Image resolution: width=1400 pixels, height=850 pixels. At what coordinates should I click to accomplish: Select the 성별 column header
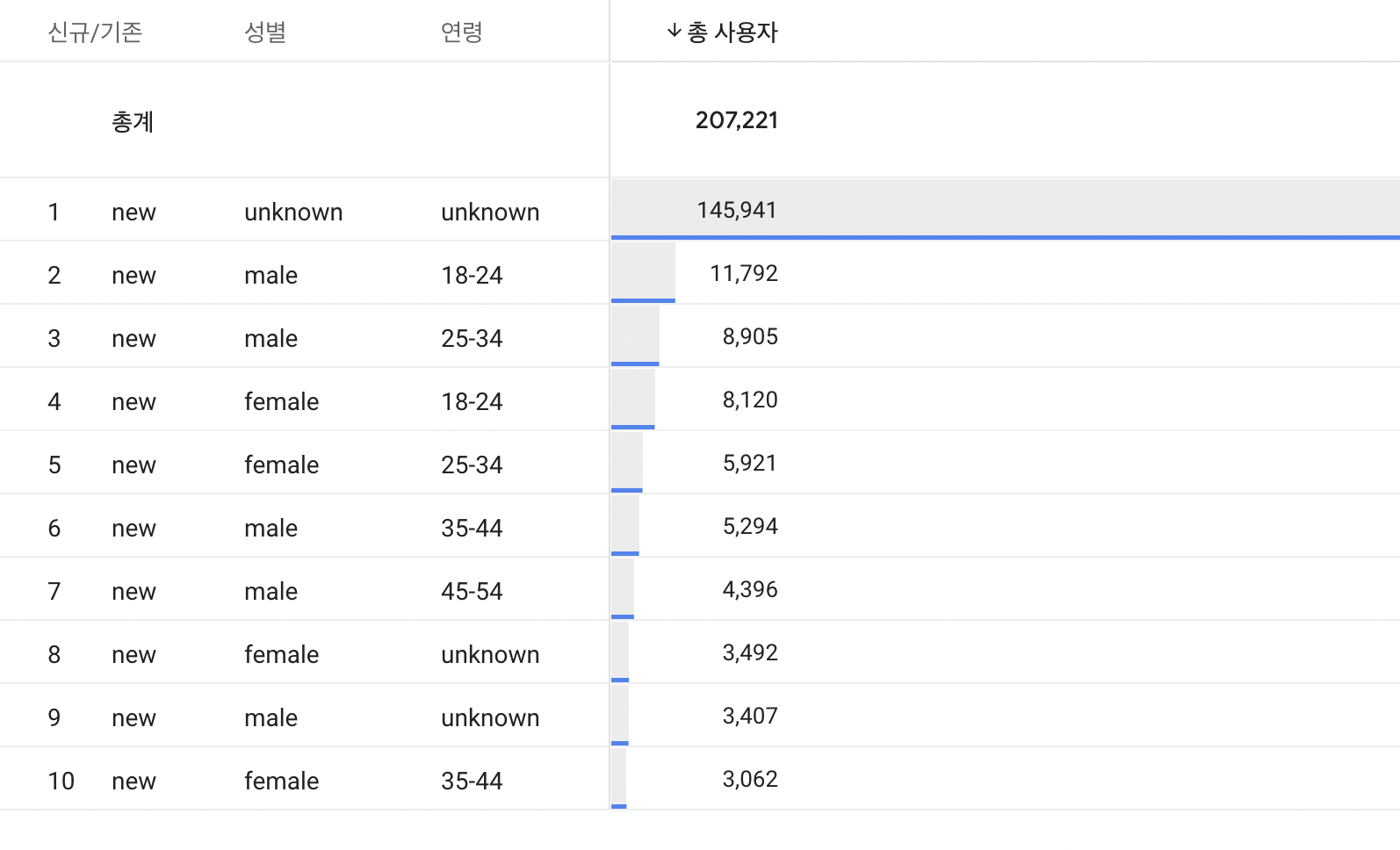(265, 32)
